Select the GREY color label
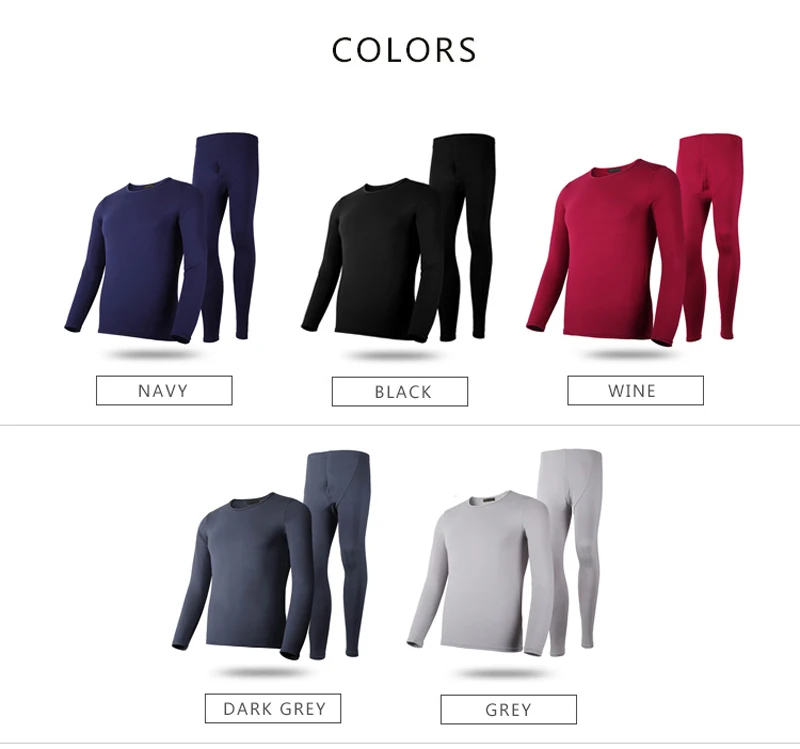 (x=509, y=710)
